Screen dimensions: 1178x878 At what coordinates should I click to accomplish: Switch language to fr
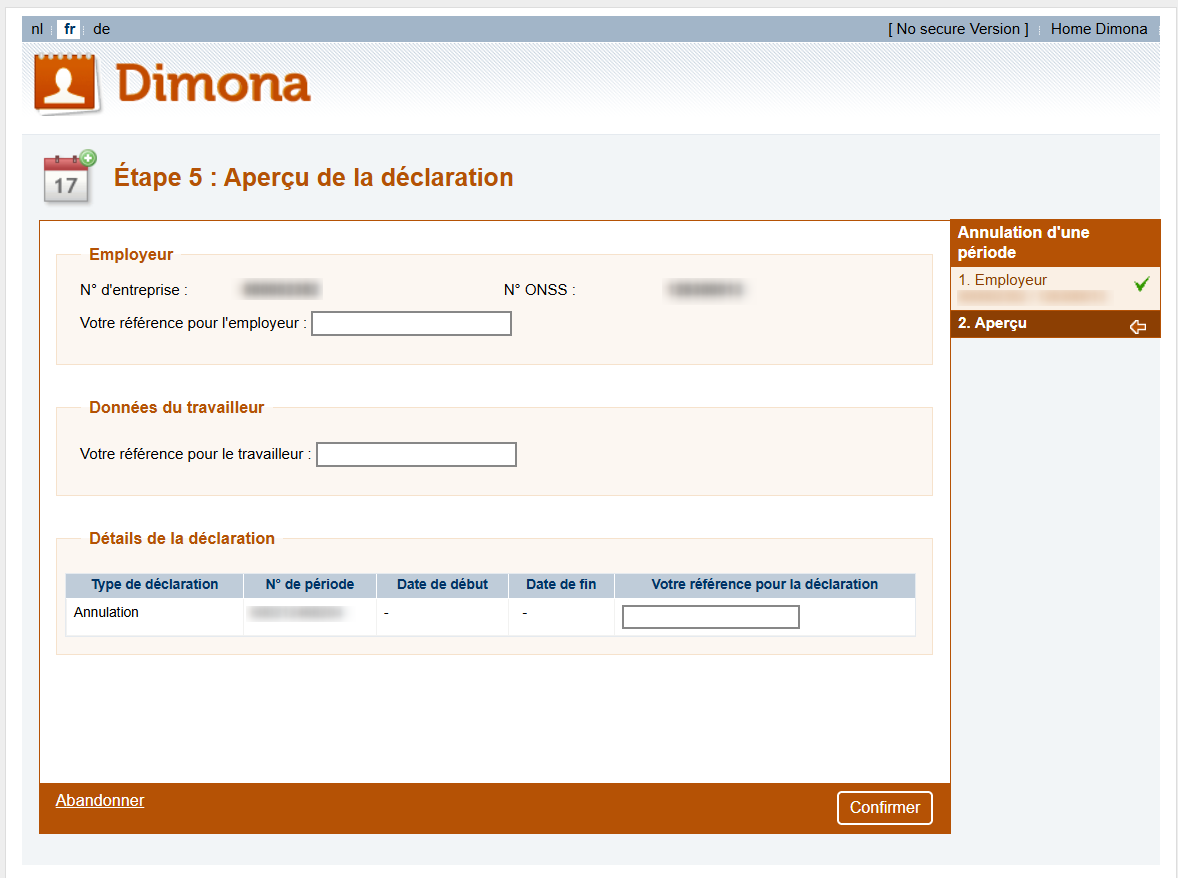70,29
